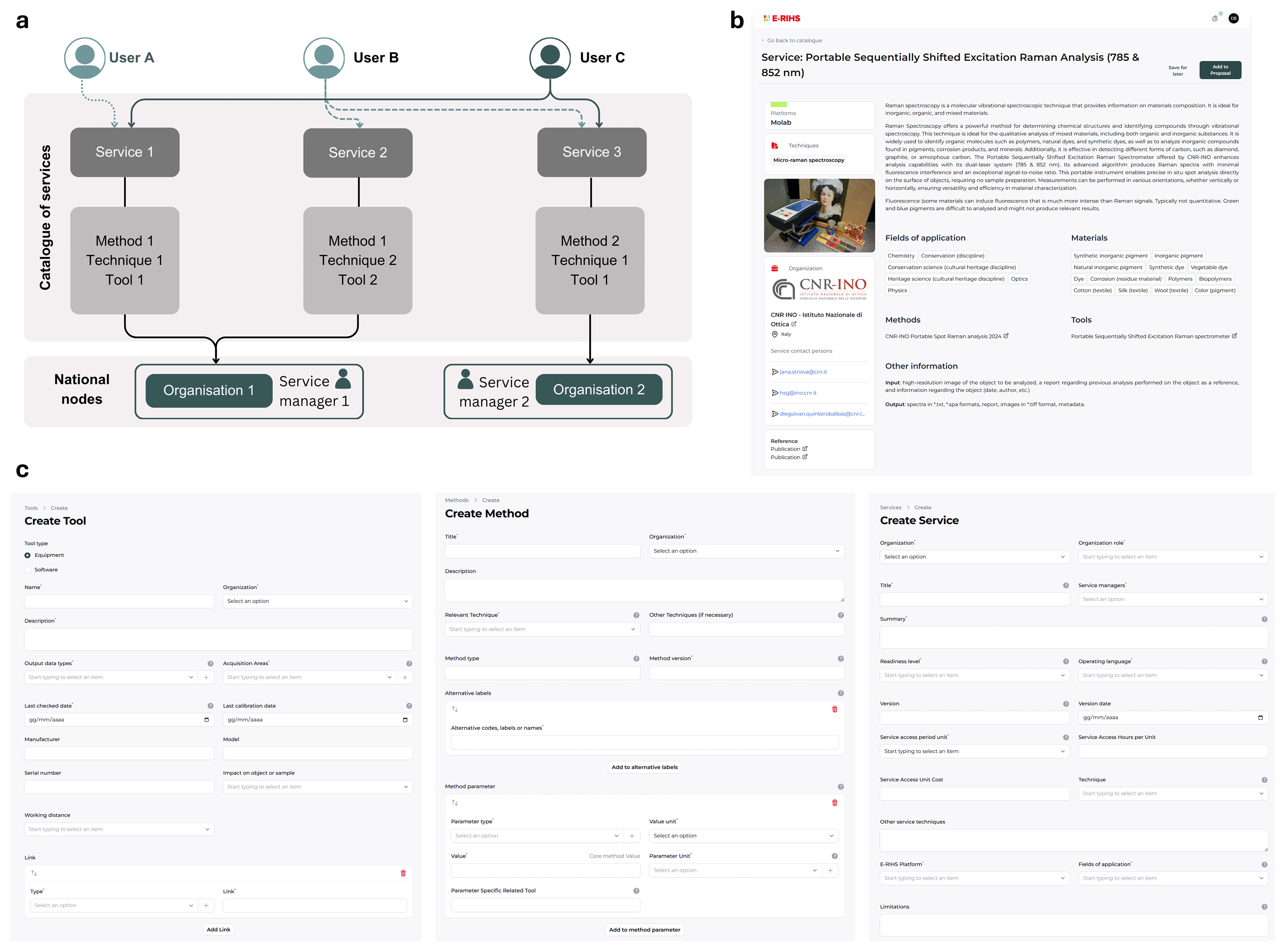
Task: Select the Software tool type
Action: (28, 570)
